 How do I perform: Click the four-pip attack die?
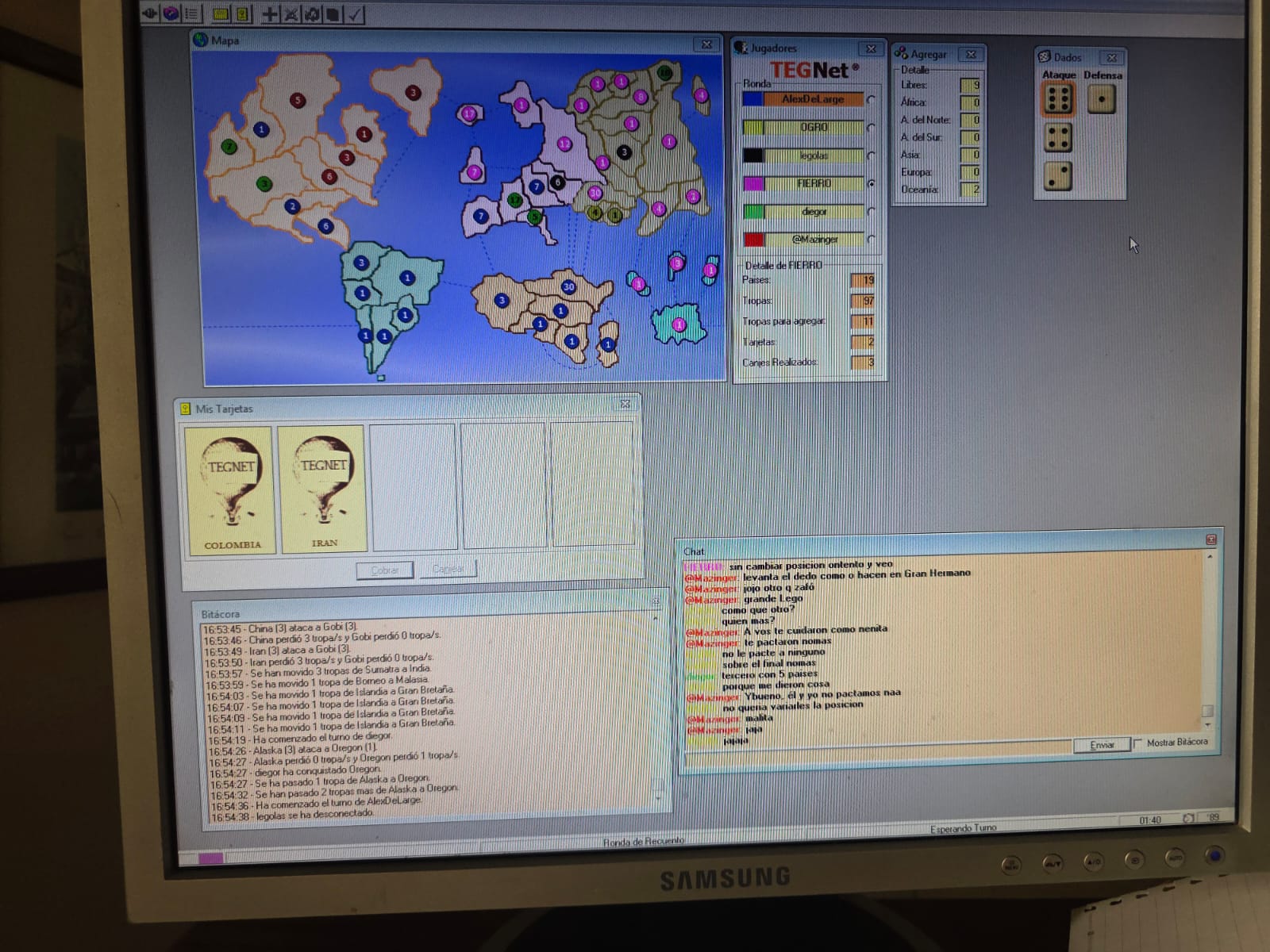click(x=1057, y=138)
